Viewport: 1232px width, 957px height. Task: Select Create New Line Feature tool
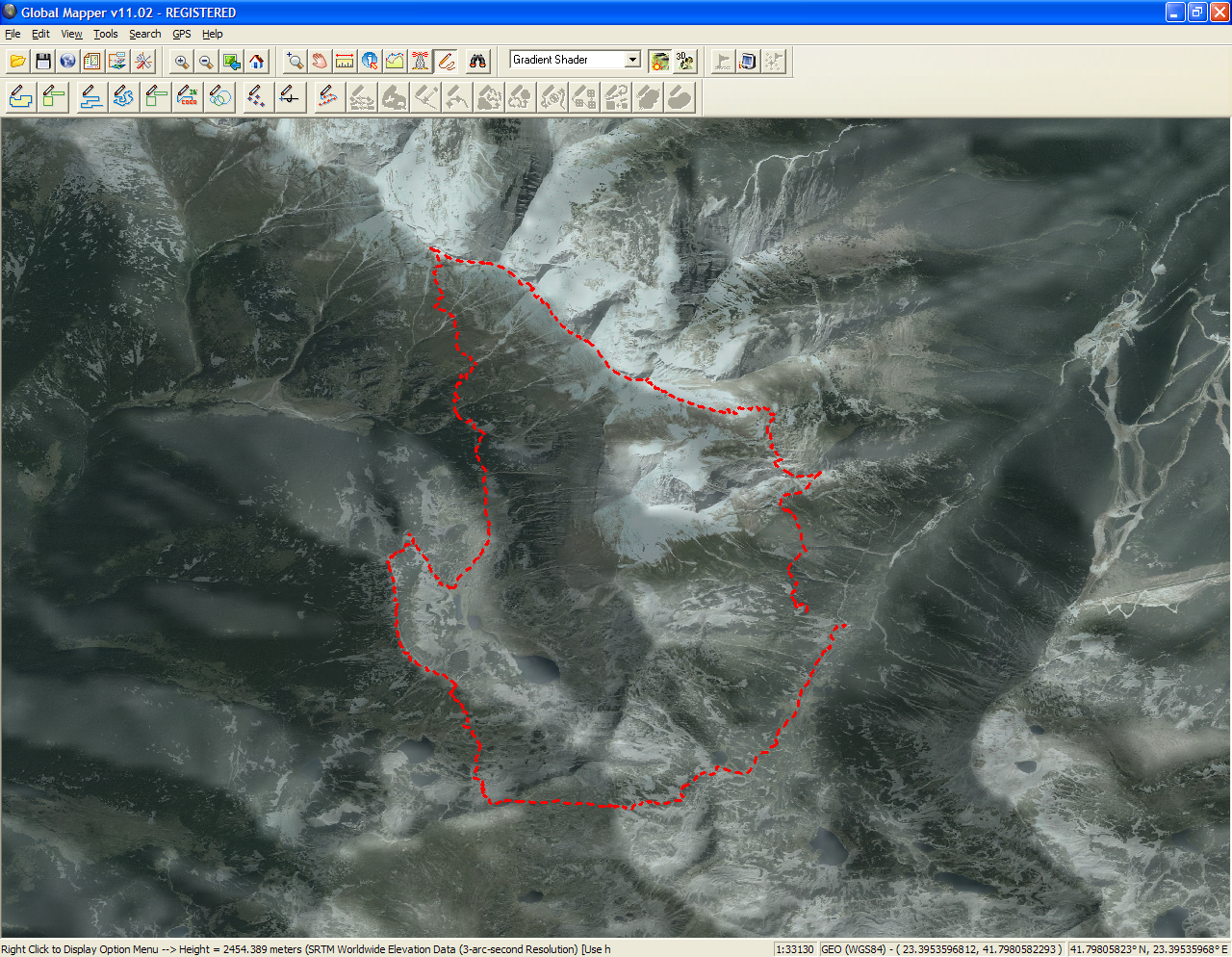[x=91, y=97]
